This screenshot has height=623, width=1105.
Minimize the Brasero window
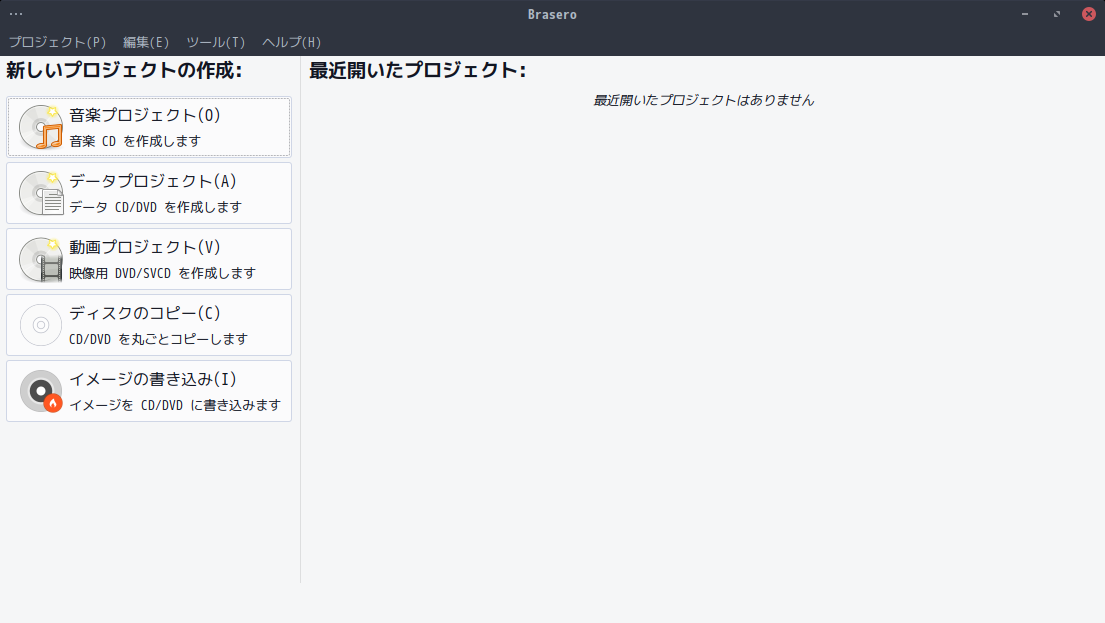1025,14
